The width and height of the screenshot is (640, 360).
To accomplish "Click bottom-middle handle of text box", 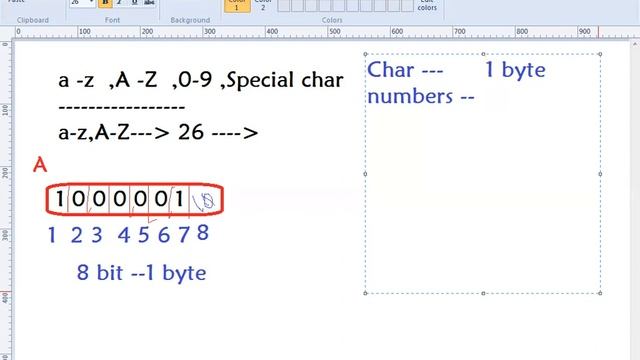I will pos(483,293).
